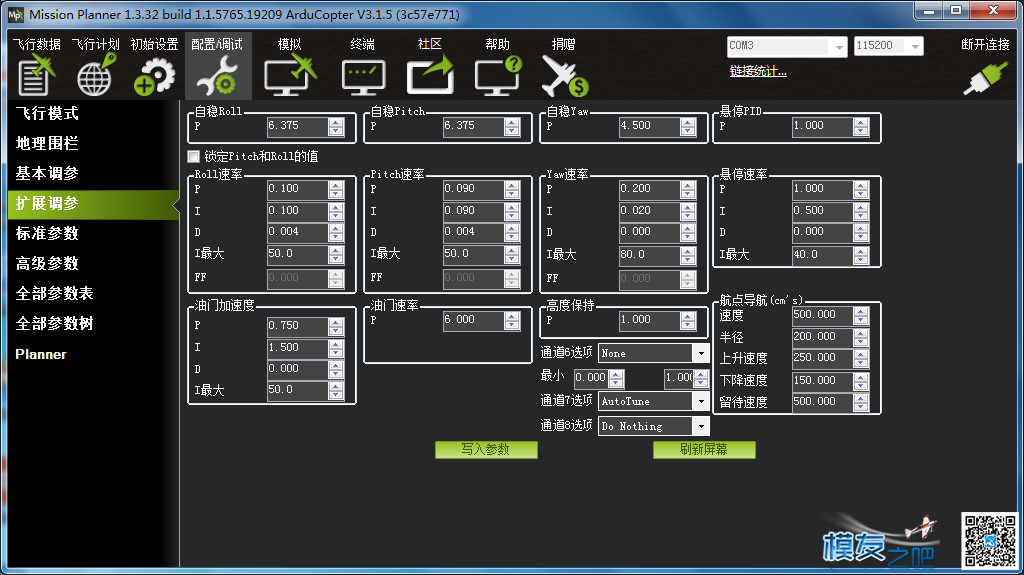Click the 自稳Pitch P value field
The width and height of the screenshot is (1024, 575).
(x=473, y=126)
